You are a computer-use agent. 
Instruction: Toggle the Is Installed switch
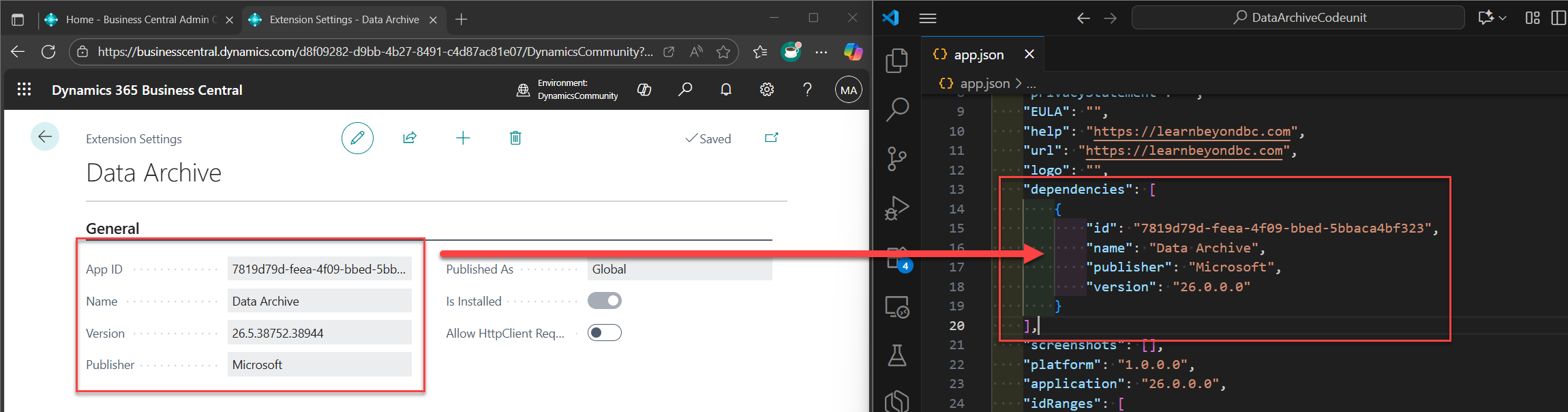pyautogui.click(x=605, y=301)
